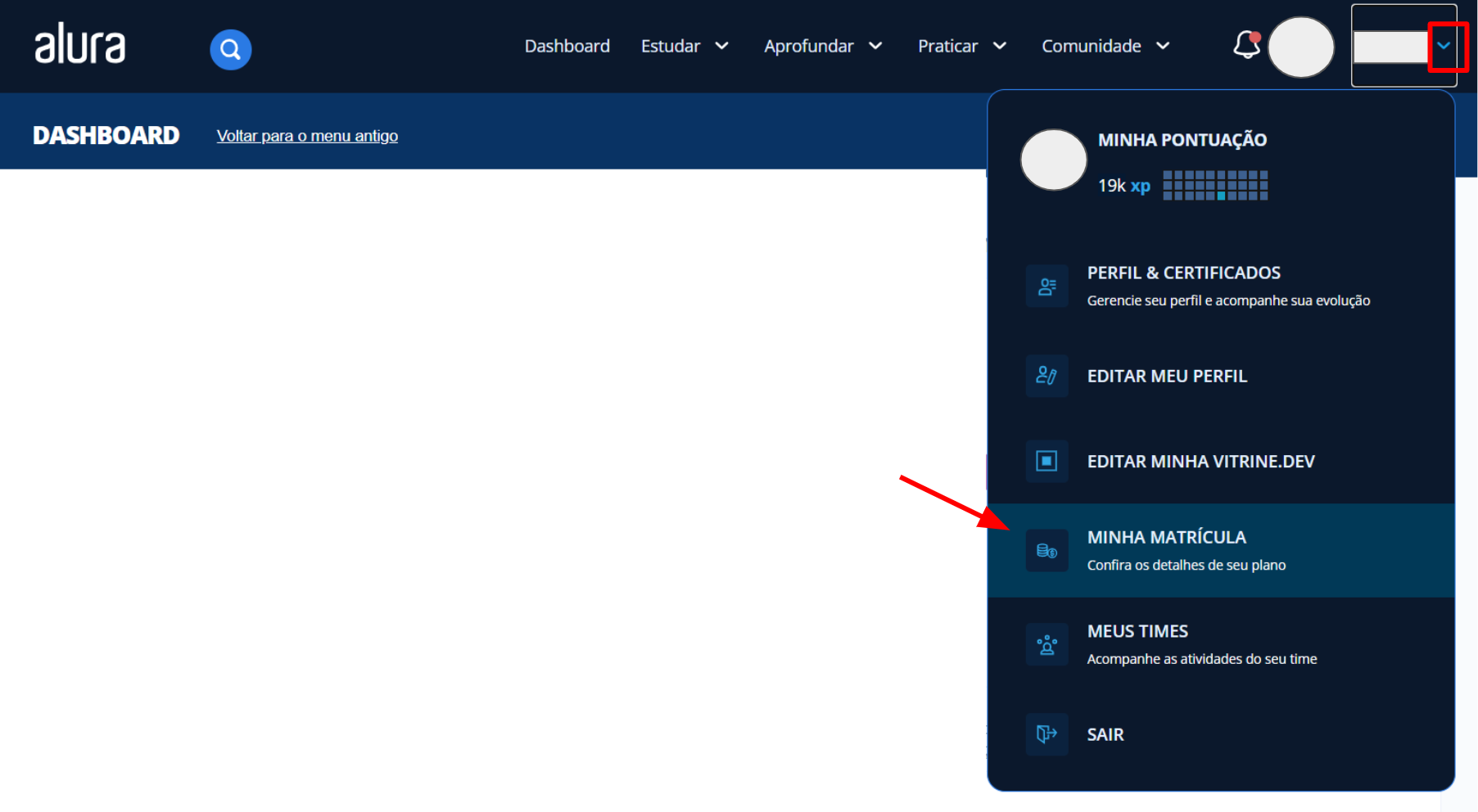
Task: Click the Sair logout door icon
Action: pos(1046,734)
